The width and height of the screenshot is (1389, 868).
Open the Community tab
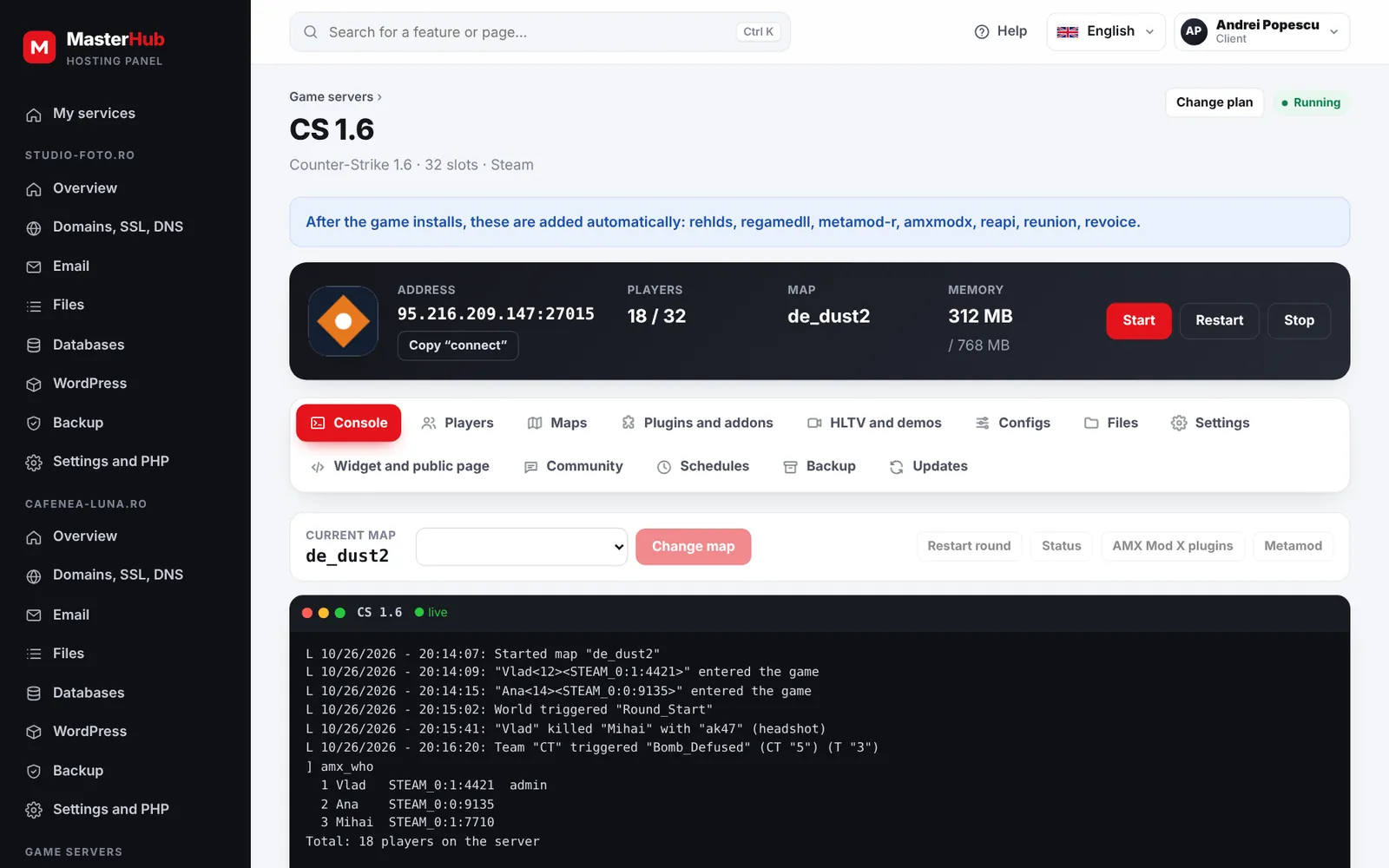pos(574,466)
